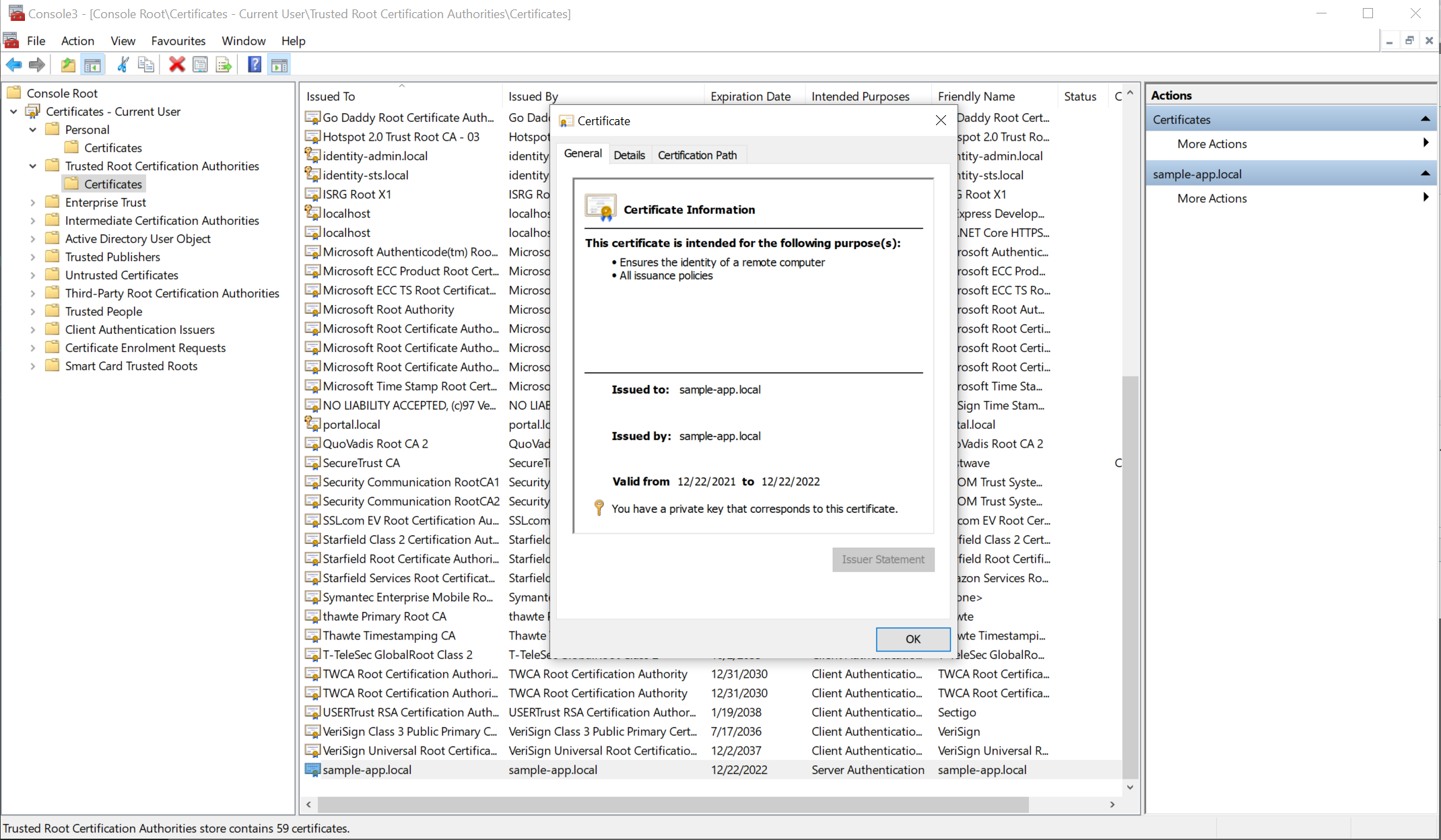Click the red Delete toolbar icon
Screen dimensions: 1441x840
[176, 65]
